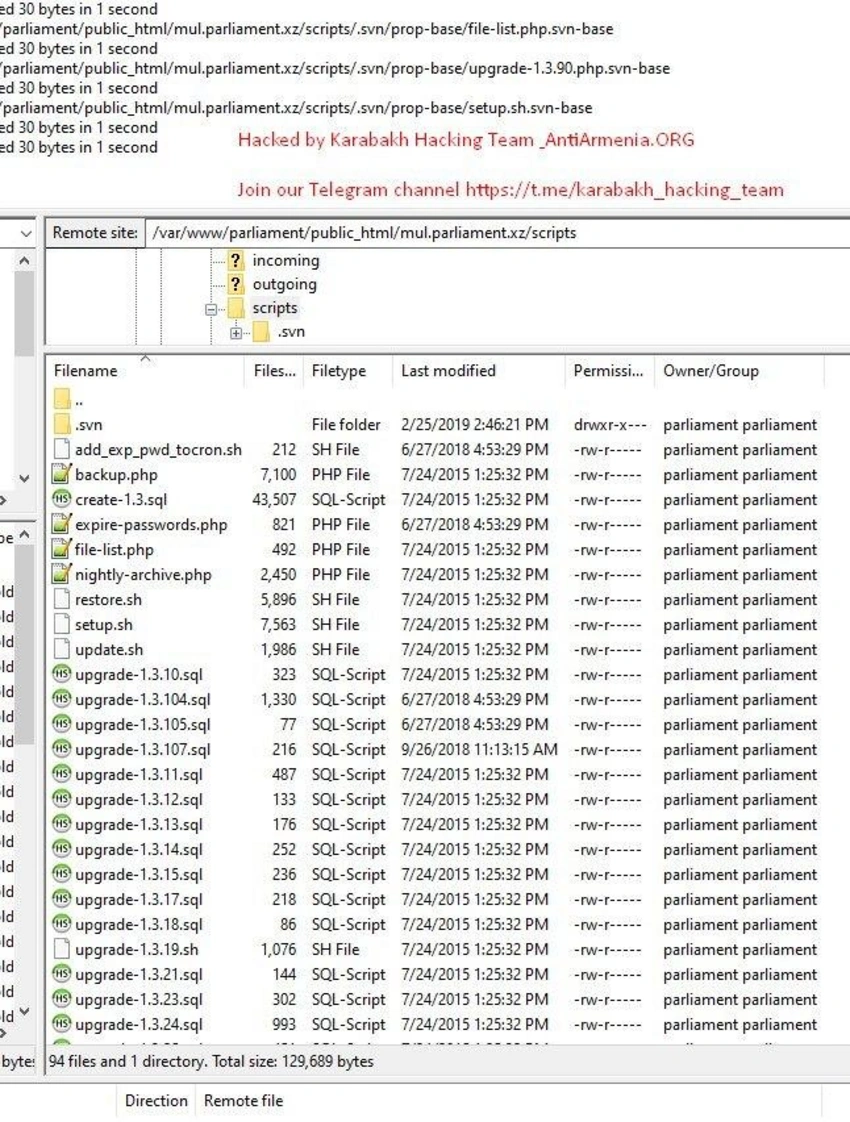
Task: Sort file list by Permissions column
Action: (609, 371)
